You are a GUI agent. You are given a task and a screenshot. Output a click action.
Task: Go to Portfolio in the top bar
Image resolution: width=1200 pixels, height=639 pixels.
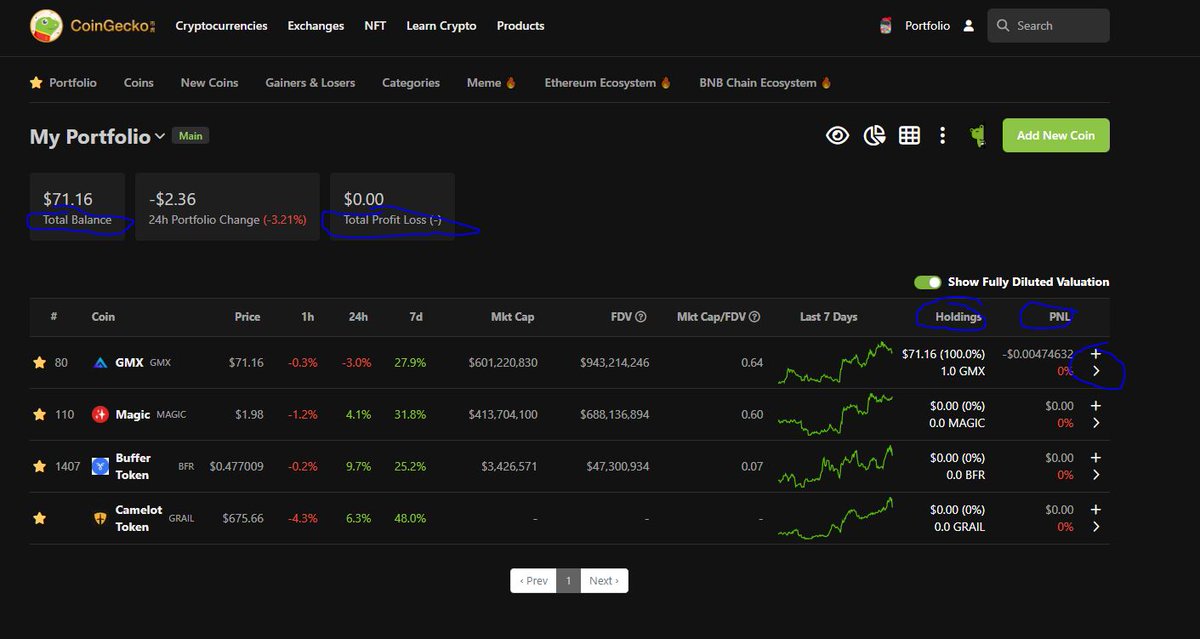(x=927, y=26)
